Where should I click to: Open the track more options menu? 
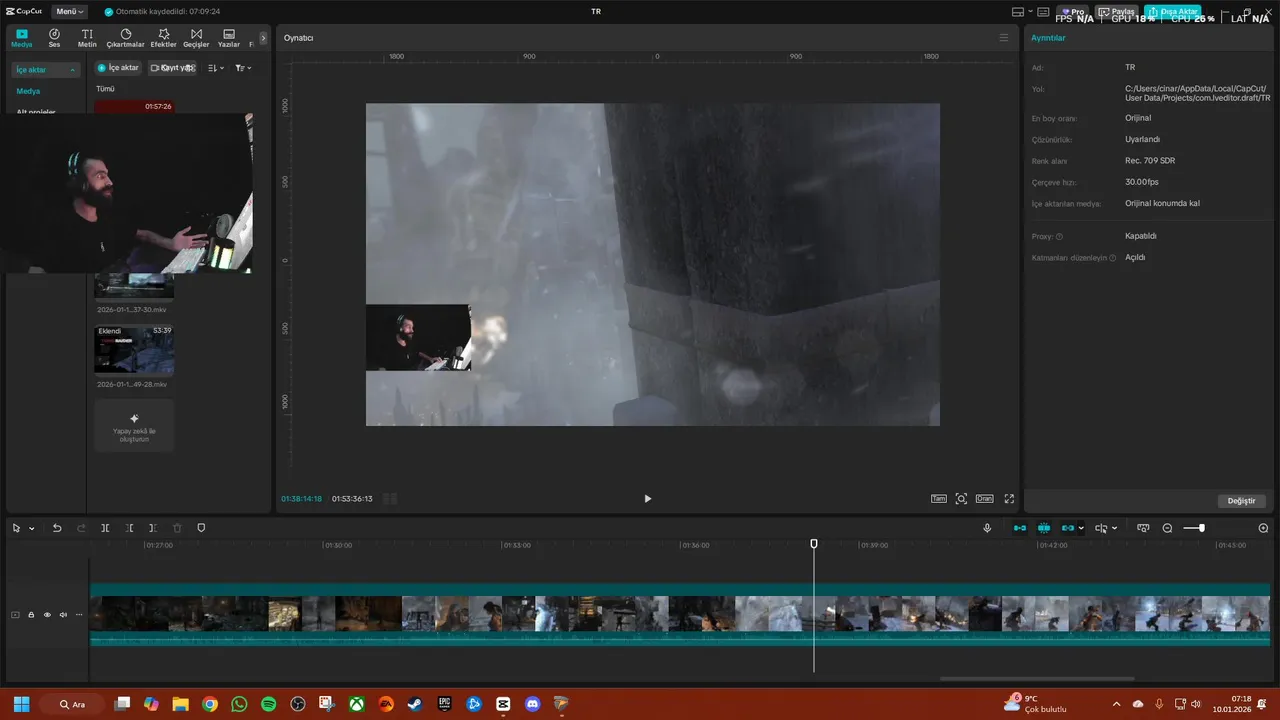tap(79, 615)
